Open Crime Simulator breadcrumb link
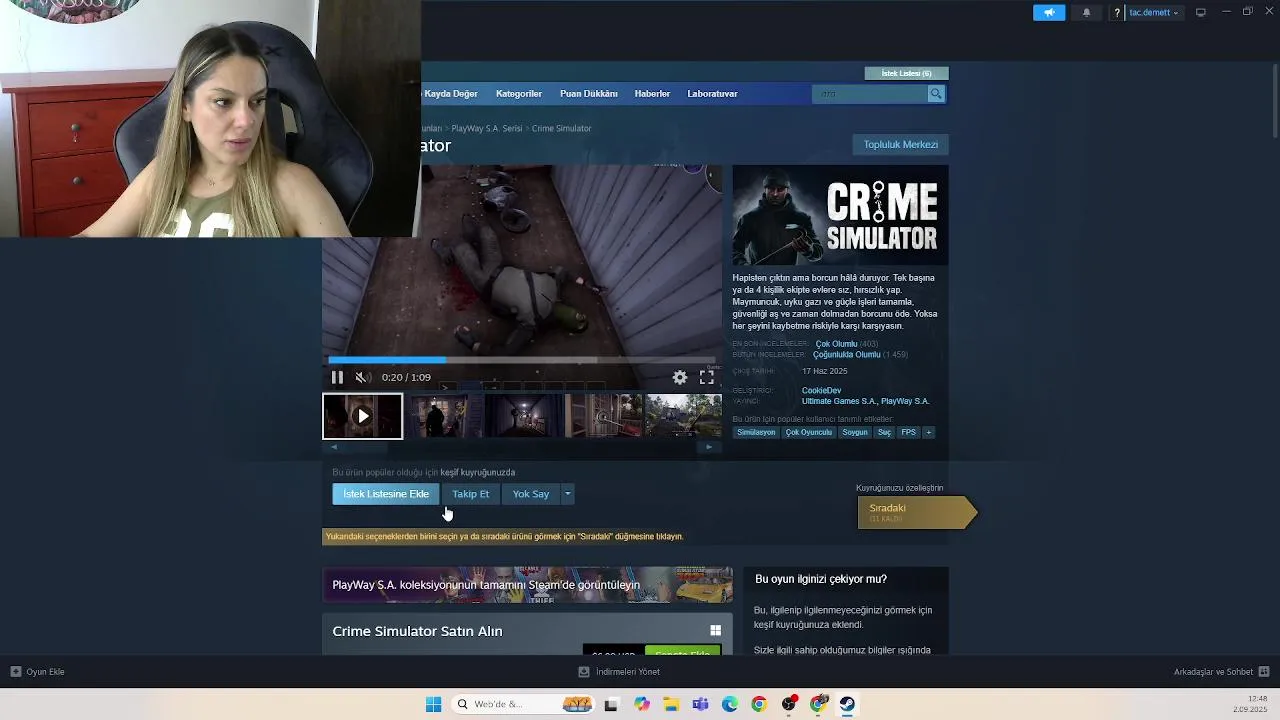This screenshot has height=720, width=1280. (561, 129)
